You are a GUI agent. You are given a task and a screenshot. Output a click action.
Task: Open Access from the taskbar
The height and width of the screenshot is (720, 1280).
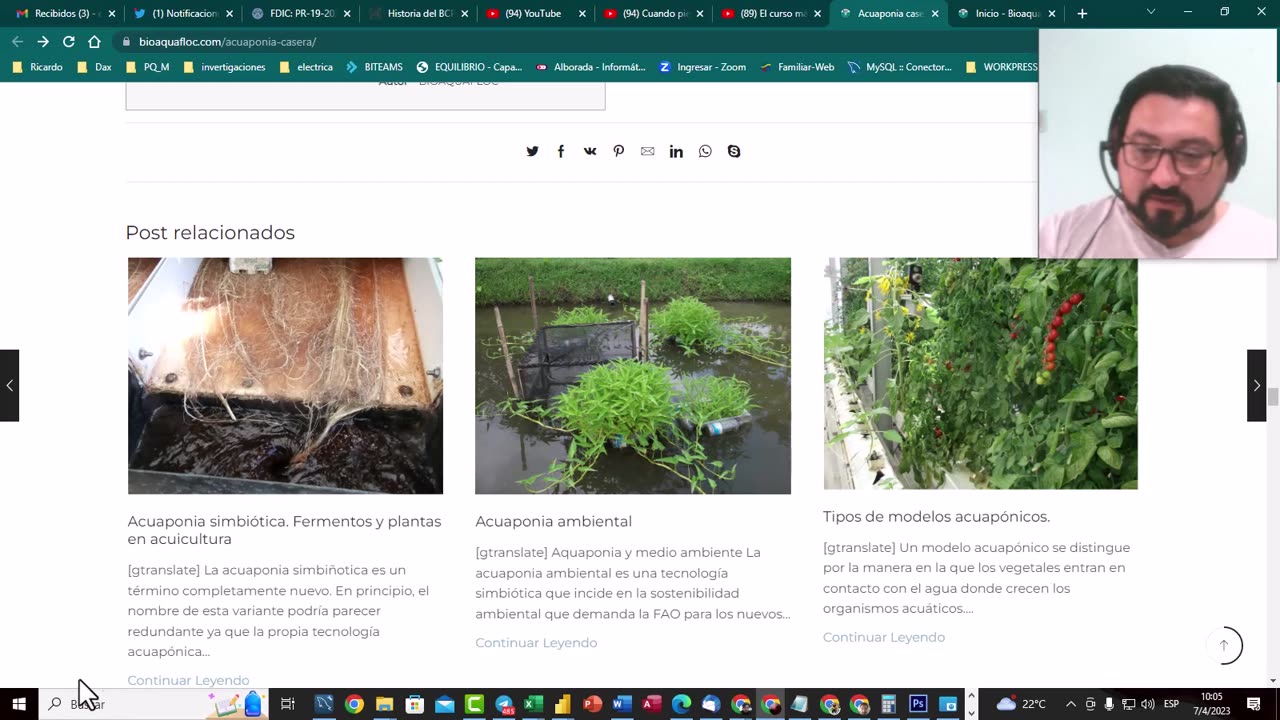pyautogui.click(x=651, y=704)
